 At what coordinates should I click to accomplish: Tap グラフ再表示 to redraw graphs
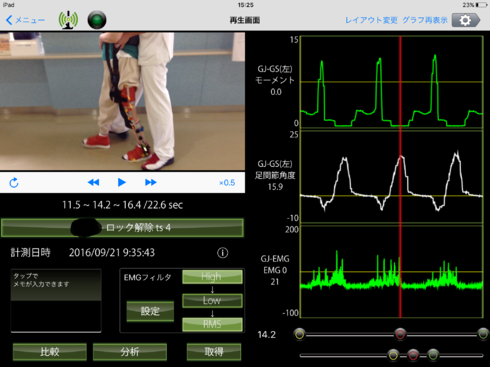[425, 20]
